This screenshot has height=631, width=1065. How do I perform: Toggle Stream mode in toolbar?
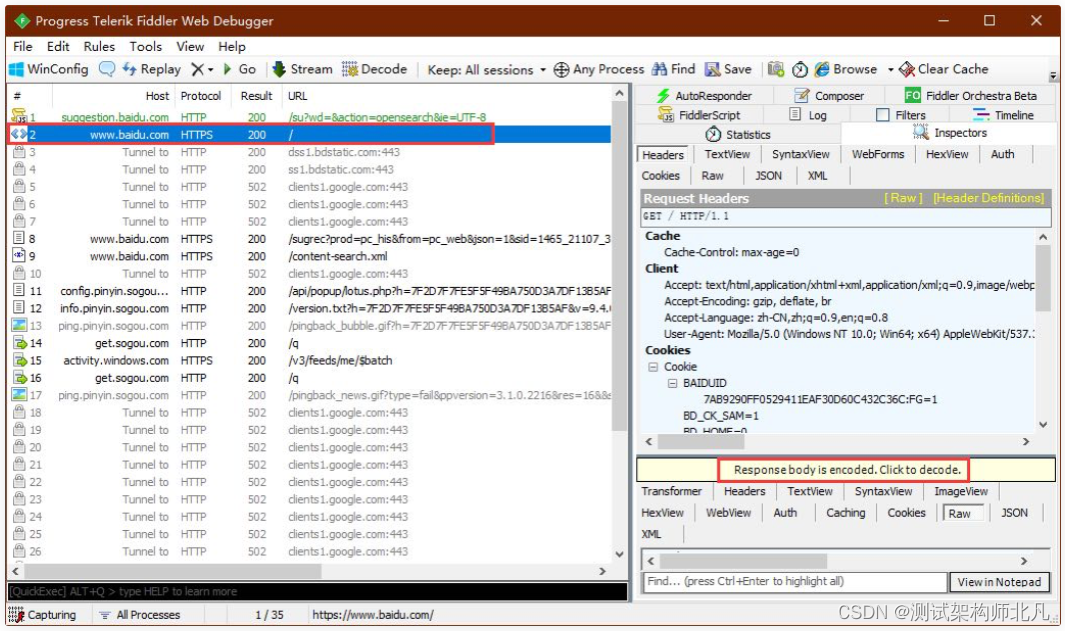302,69
